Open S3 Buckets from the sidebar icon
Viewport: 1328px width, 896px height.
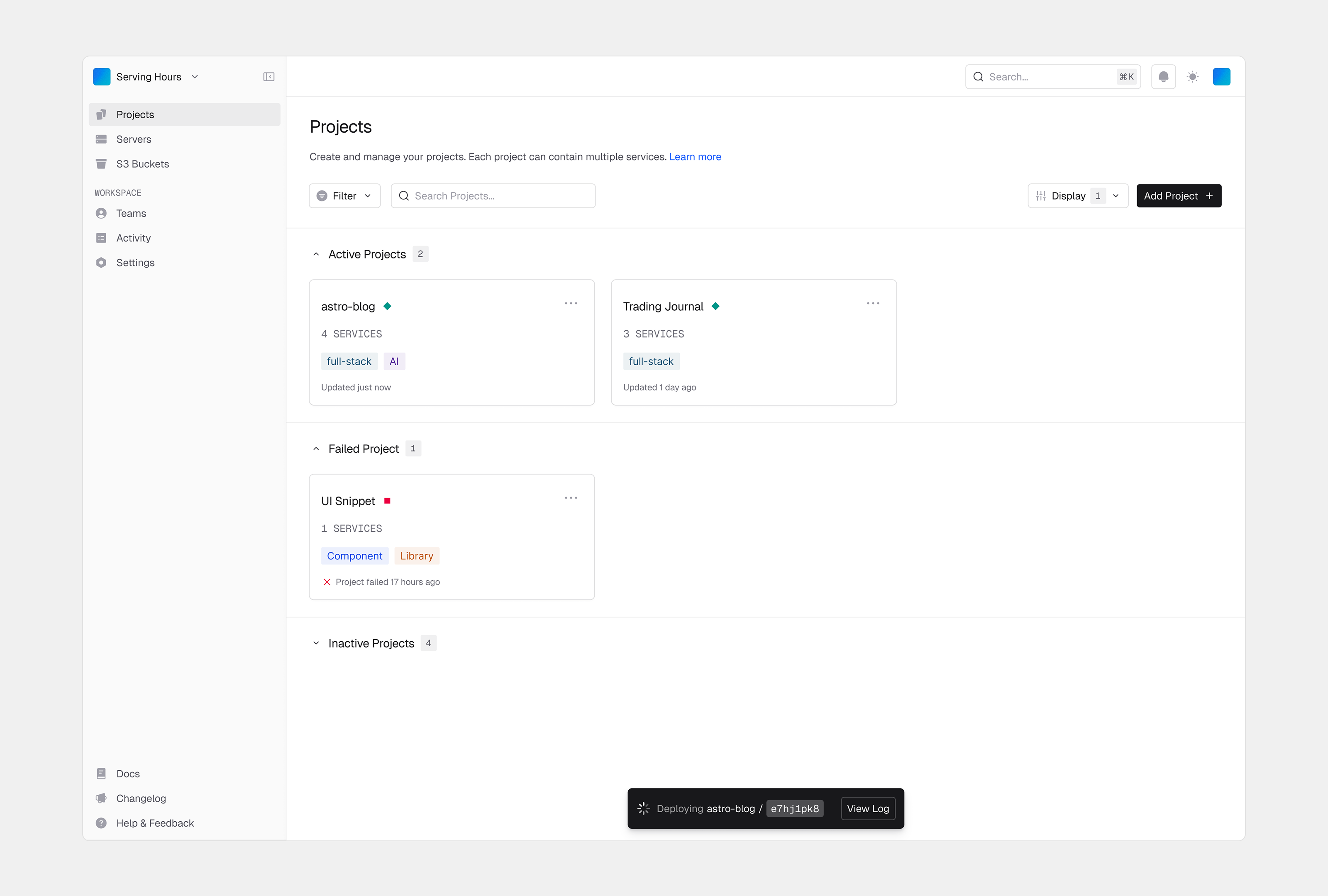click(x=101, y=164)
